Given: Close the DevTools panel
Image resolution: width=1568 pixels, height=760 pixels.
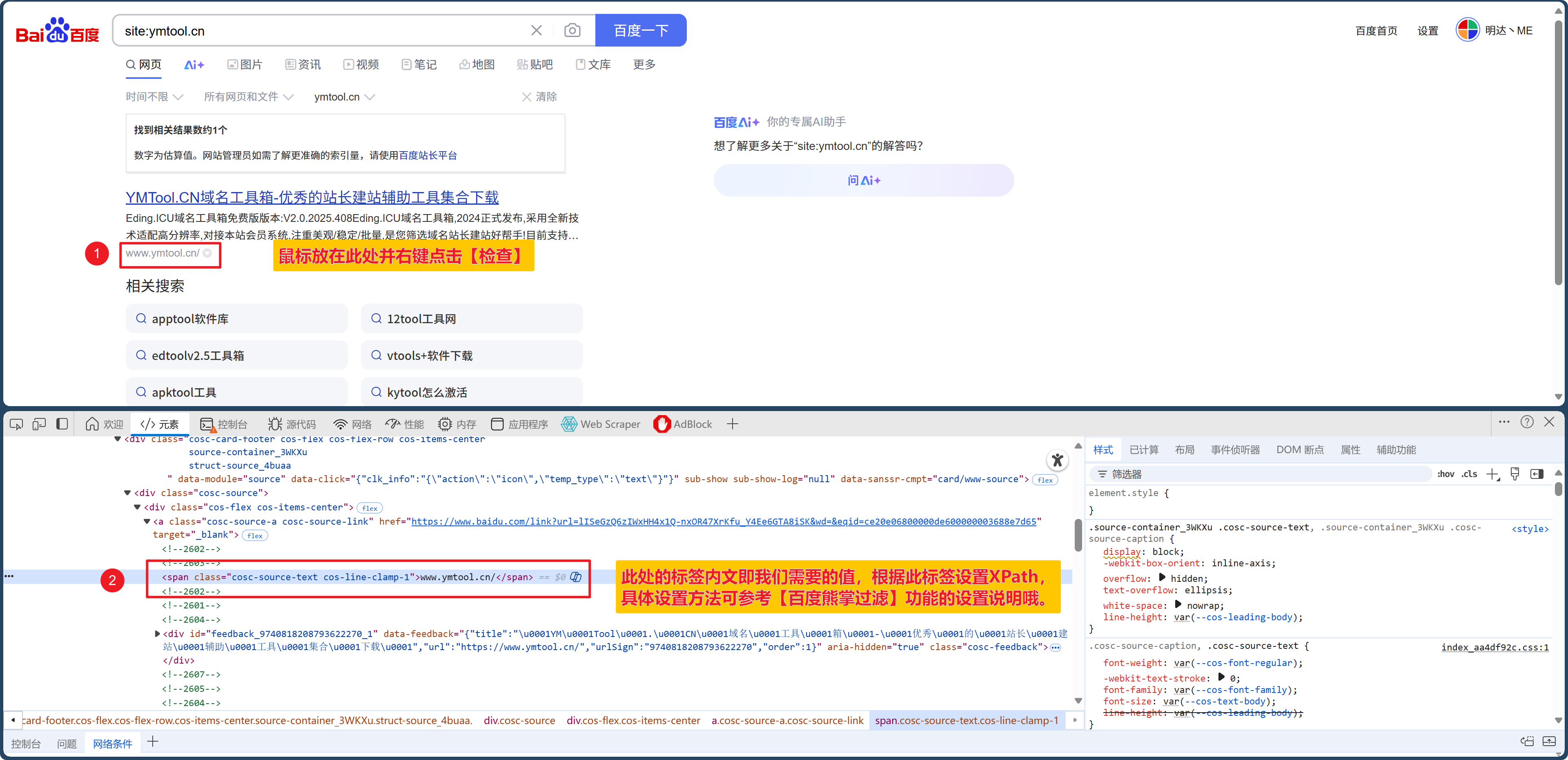Looking at the screenshot, I should (x=1550, y=421).
